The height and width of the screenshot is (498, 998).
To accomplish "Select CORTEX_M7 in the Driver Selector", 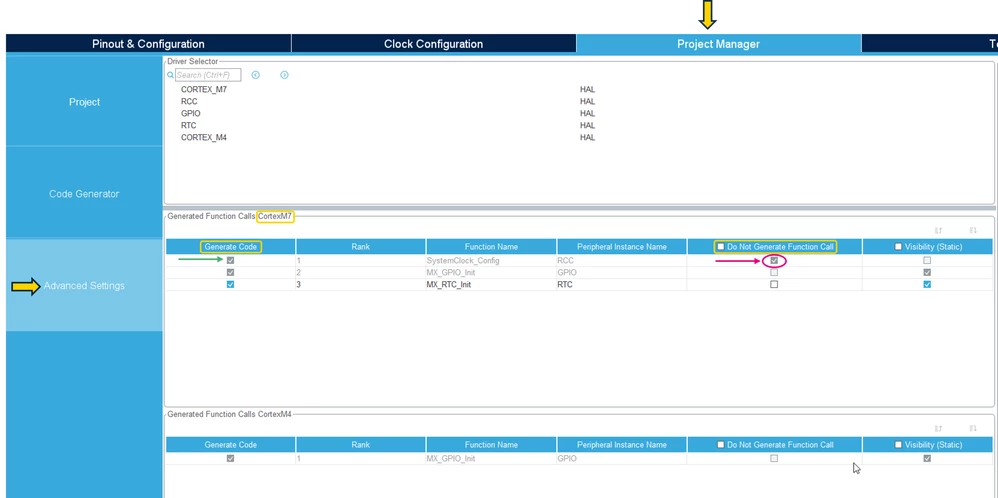I will pos(204,90).
